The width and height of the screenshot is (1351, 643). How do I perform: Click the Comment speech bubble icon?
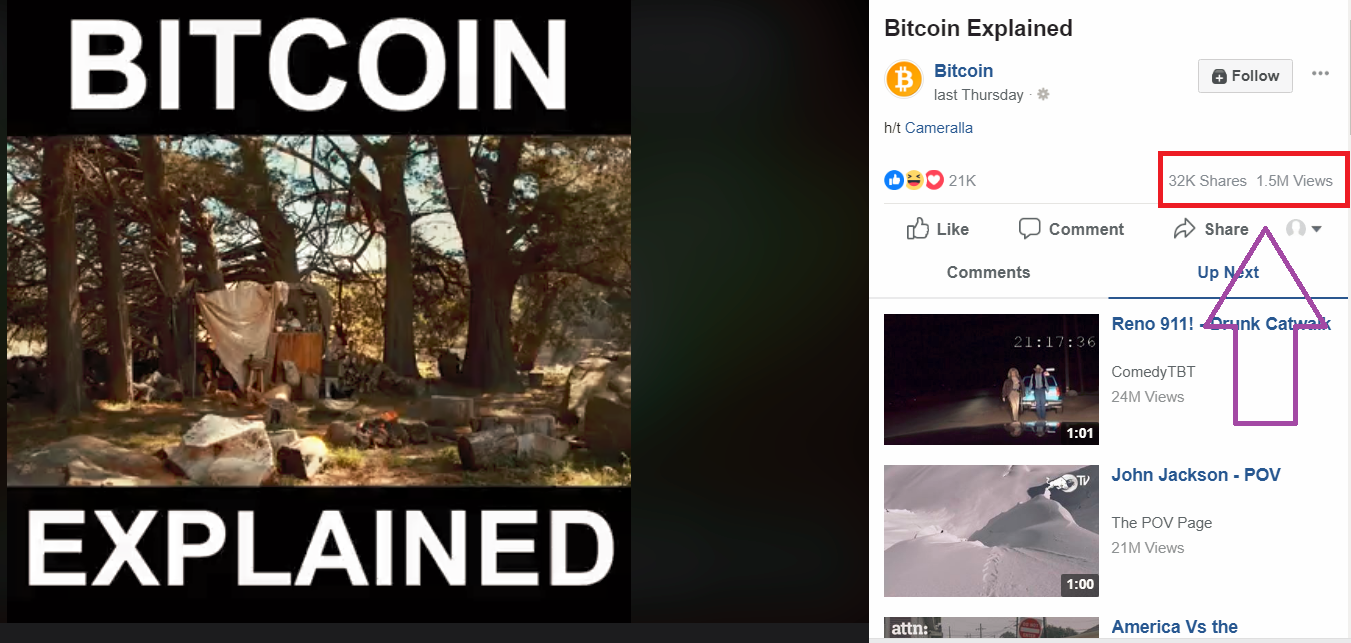(1029, 229)
